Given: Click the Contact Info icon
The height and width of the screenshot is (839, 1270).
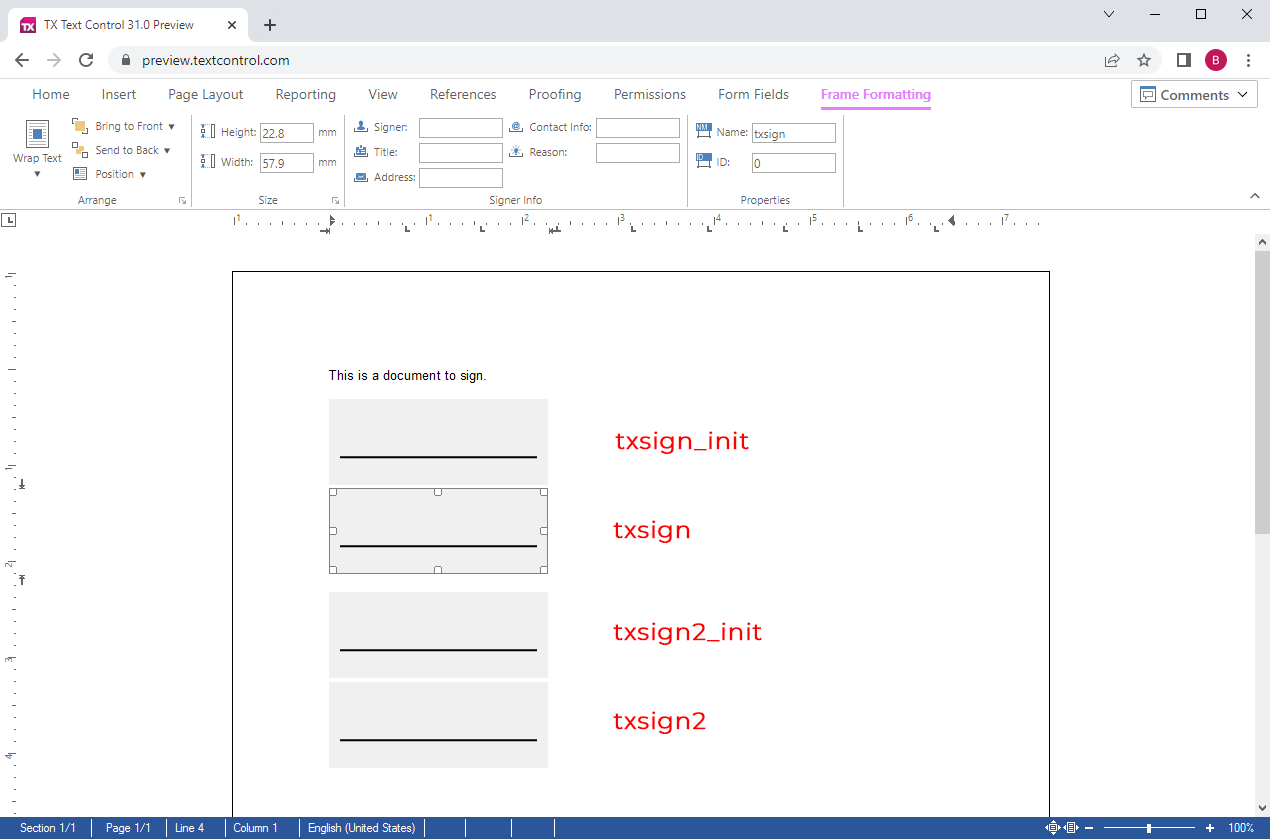Looking at the screenshot, I should point(518,127).
